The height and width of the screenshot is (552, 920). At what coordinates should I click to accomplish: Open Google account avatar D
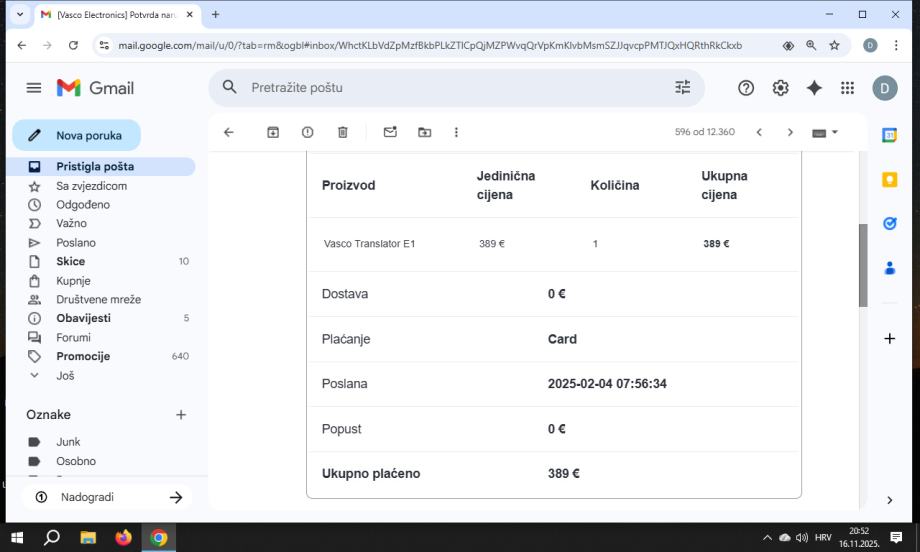click(884, 88)
